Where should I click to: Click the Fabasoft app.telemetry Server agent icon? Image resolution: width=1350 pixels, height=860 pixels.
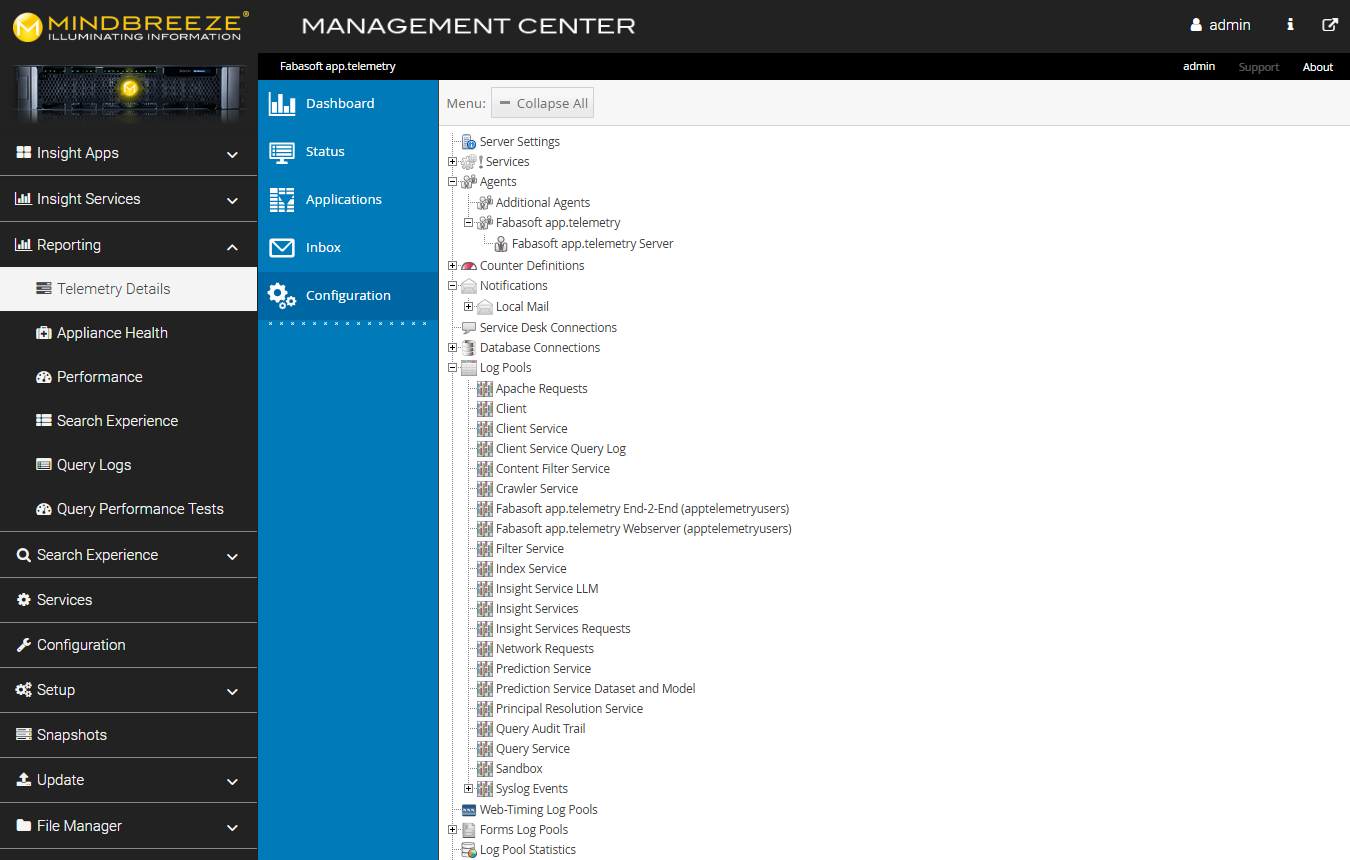tap(501, 244)
